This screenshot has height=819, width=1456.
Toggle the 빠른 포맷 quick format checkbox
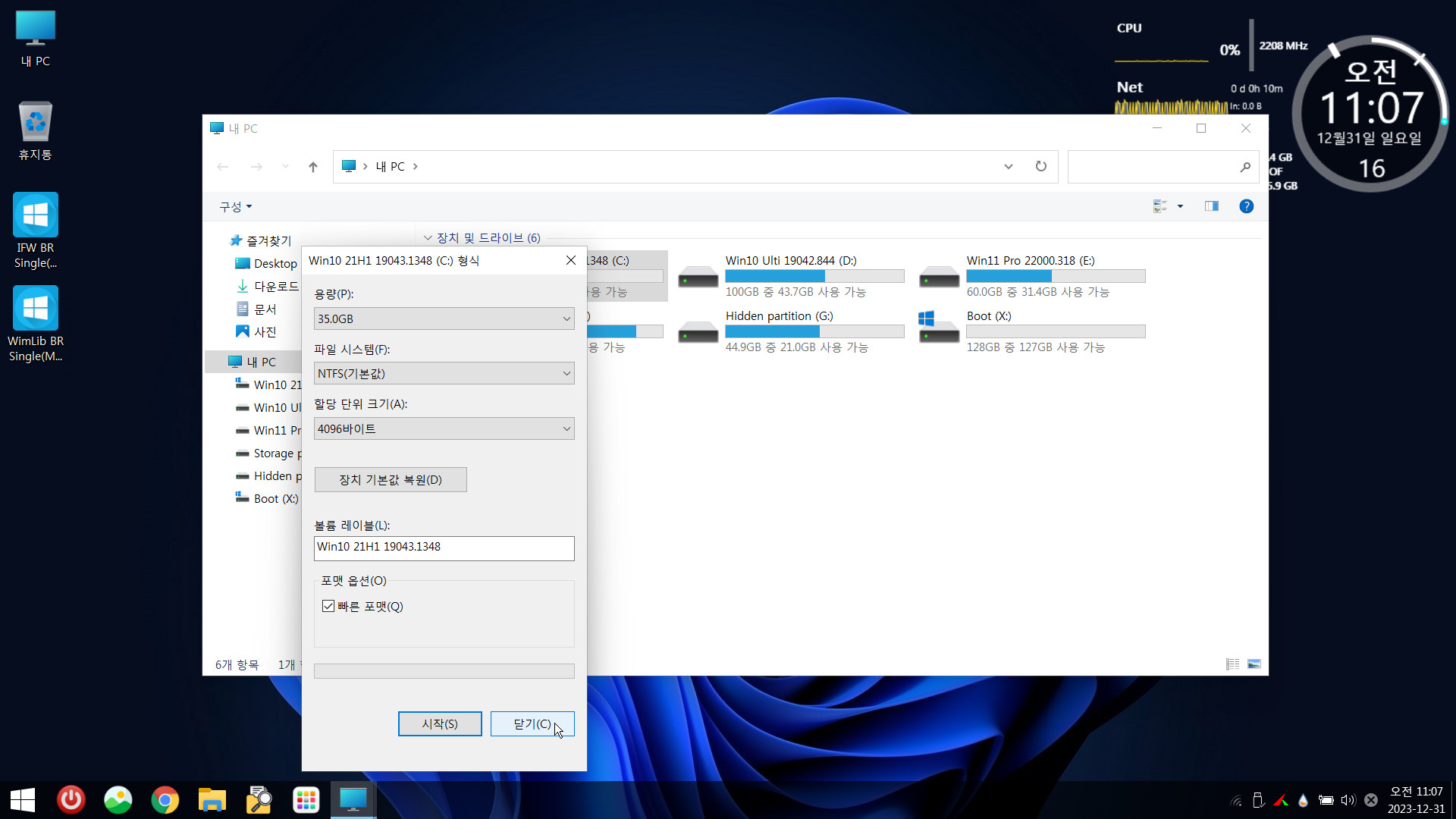point(328,606)
